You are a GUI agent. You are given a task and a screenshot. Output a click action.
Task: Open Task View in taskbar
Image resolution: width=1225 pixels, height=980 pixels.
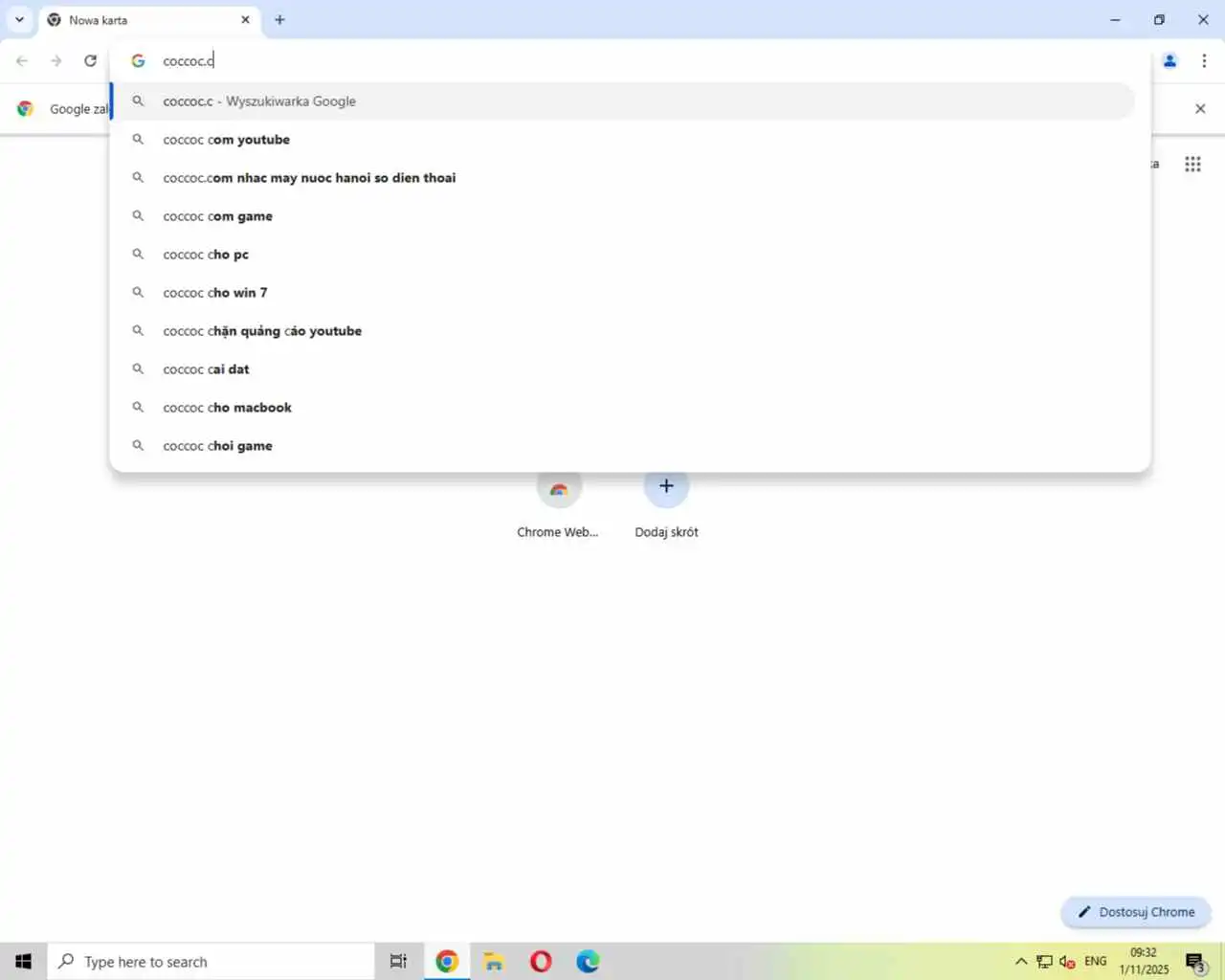coord(398,961)
